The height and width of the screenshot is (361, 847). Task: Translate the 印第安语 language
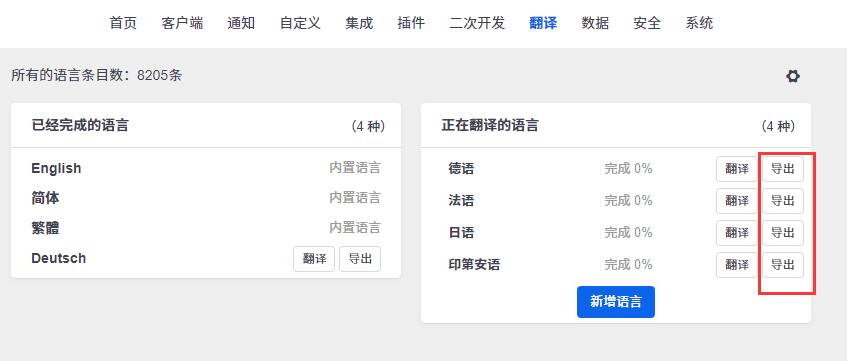tap(737, 265)
